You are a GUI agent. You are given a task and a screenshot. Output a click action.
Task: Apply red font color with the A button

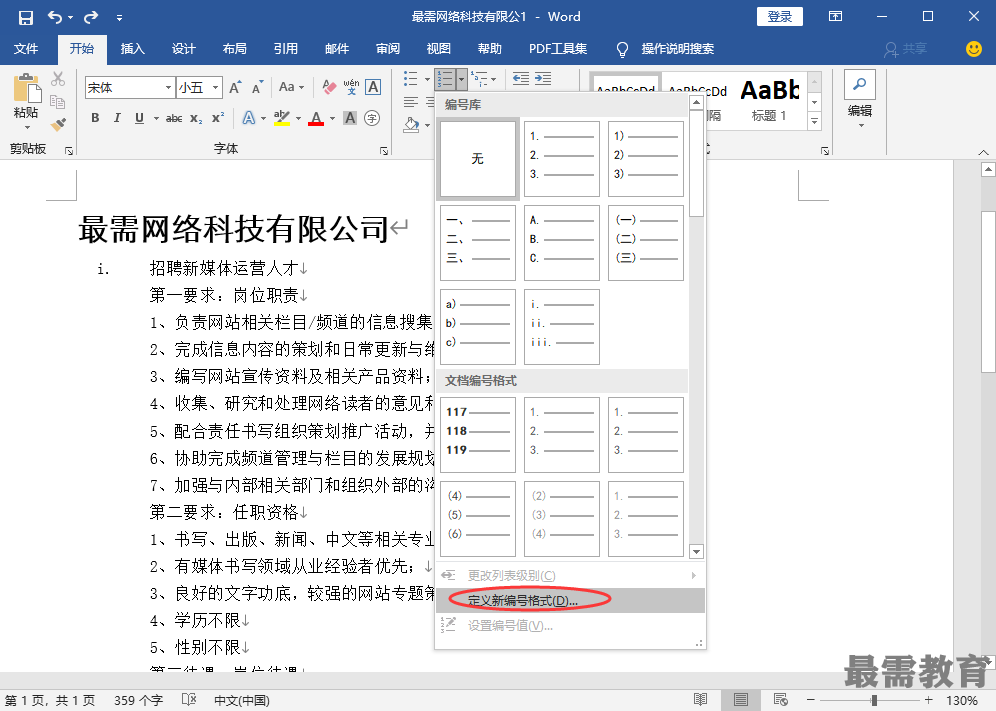tap(316, 118)
